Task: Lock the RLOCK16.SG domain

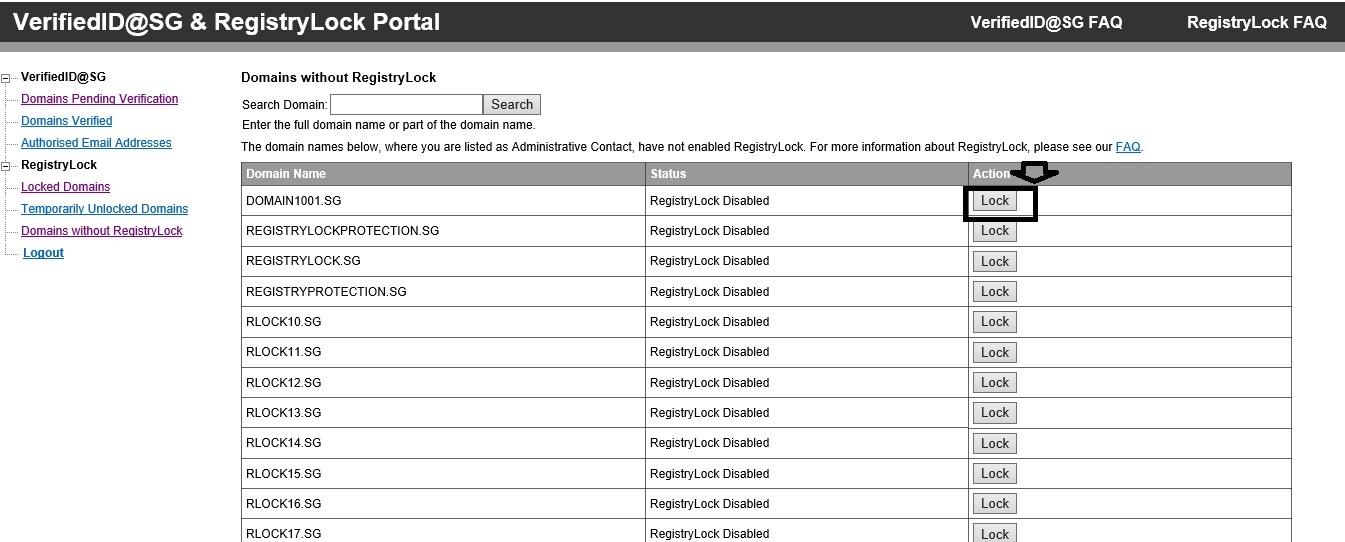Action: [995, 504]
